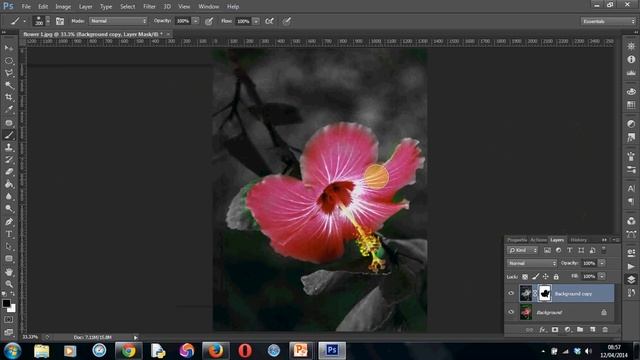Open the brush Mode dropdown
The image size is (640, 360).
118,21
